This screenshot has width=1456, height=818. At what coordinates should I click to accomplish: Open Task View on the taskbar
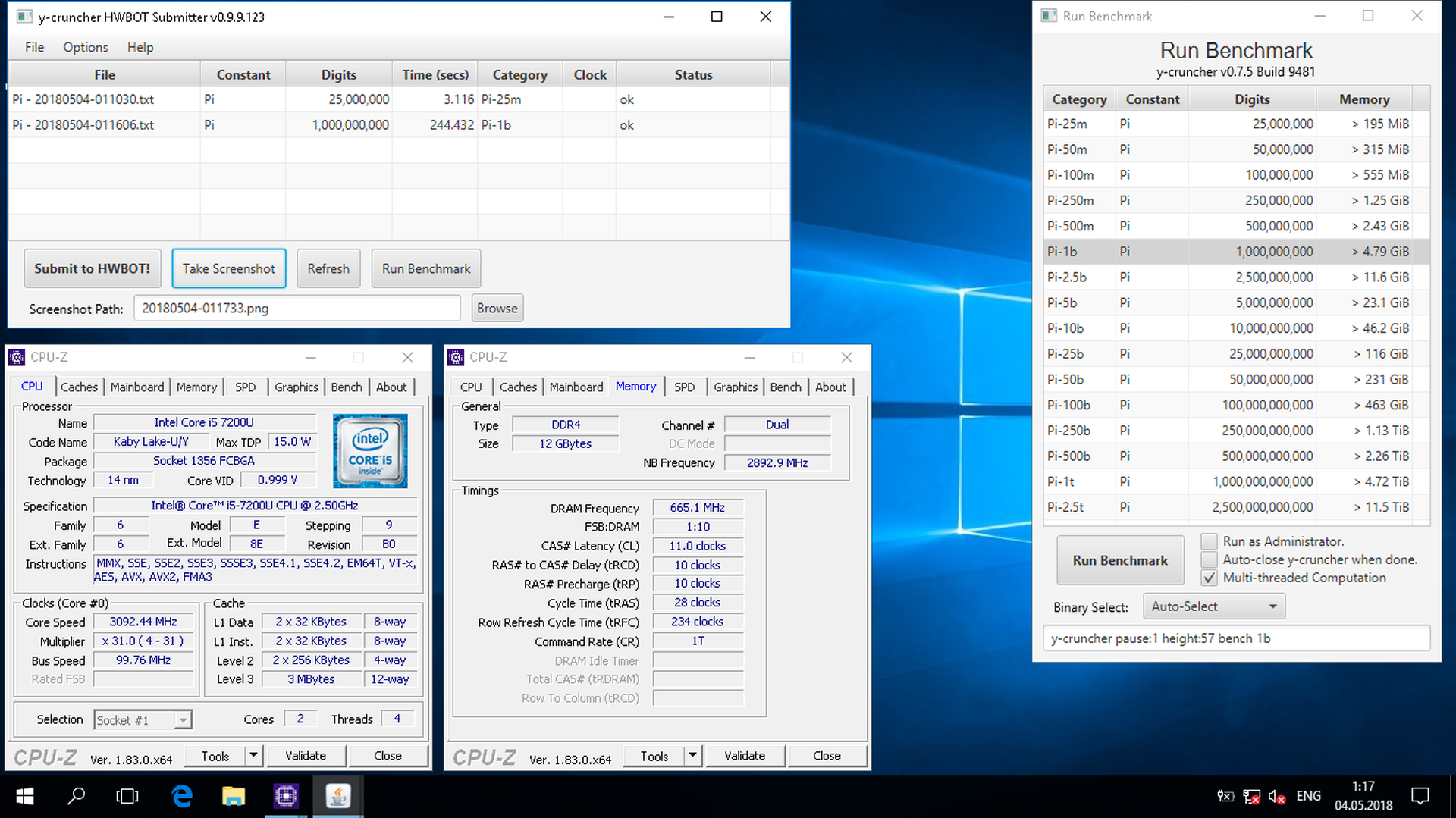tap(127, 796)
